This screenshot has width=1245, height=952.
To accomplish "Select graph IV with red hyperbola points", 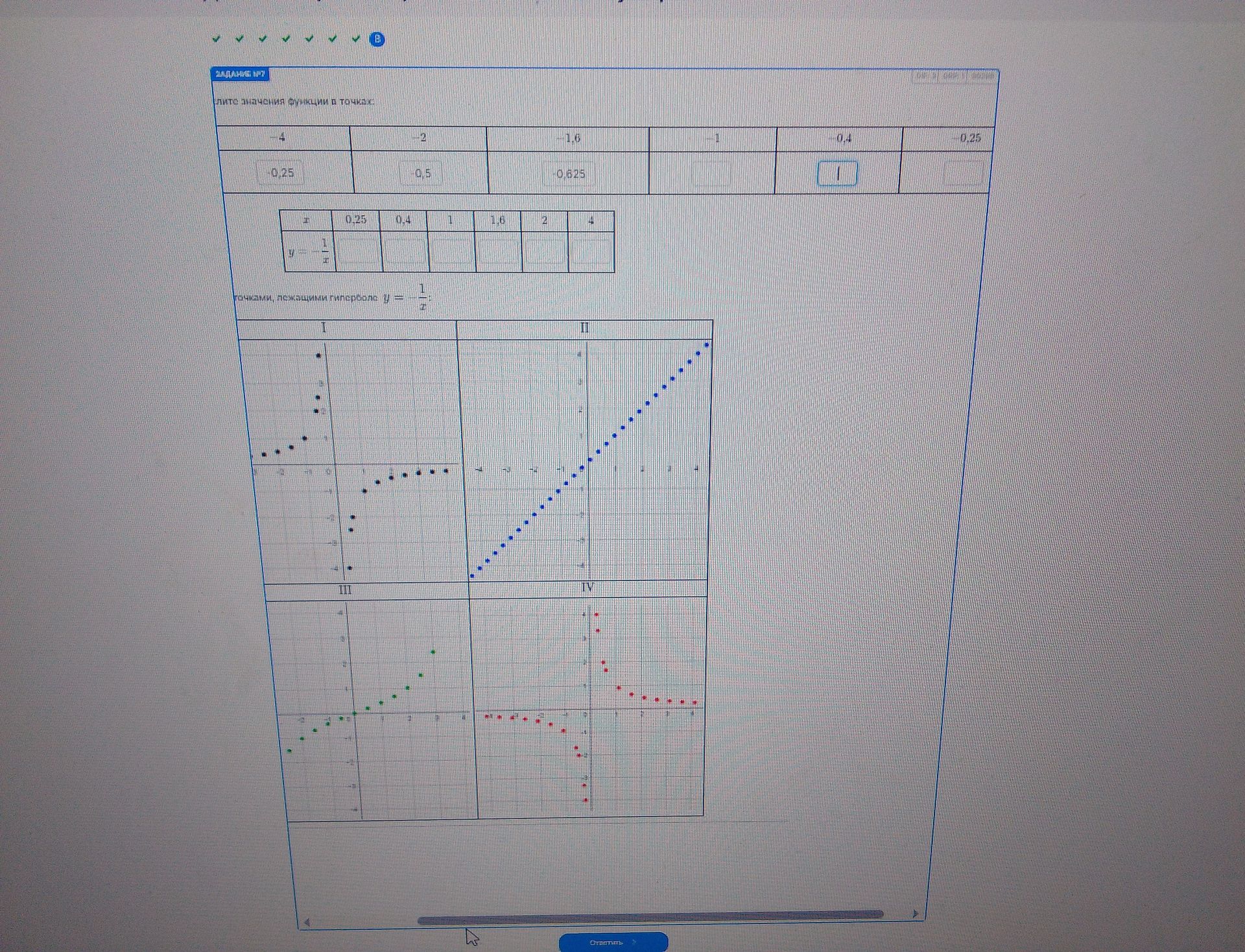I will coord(589,707).
